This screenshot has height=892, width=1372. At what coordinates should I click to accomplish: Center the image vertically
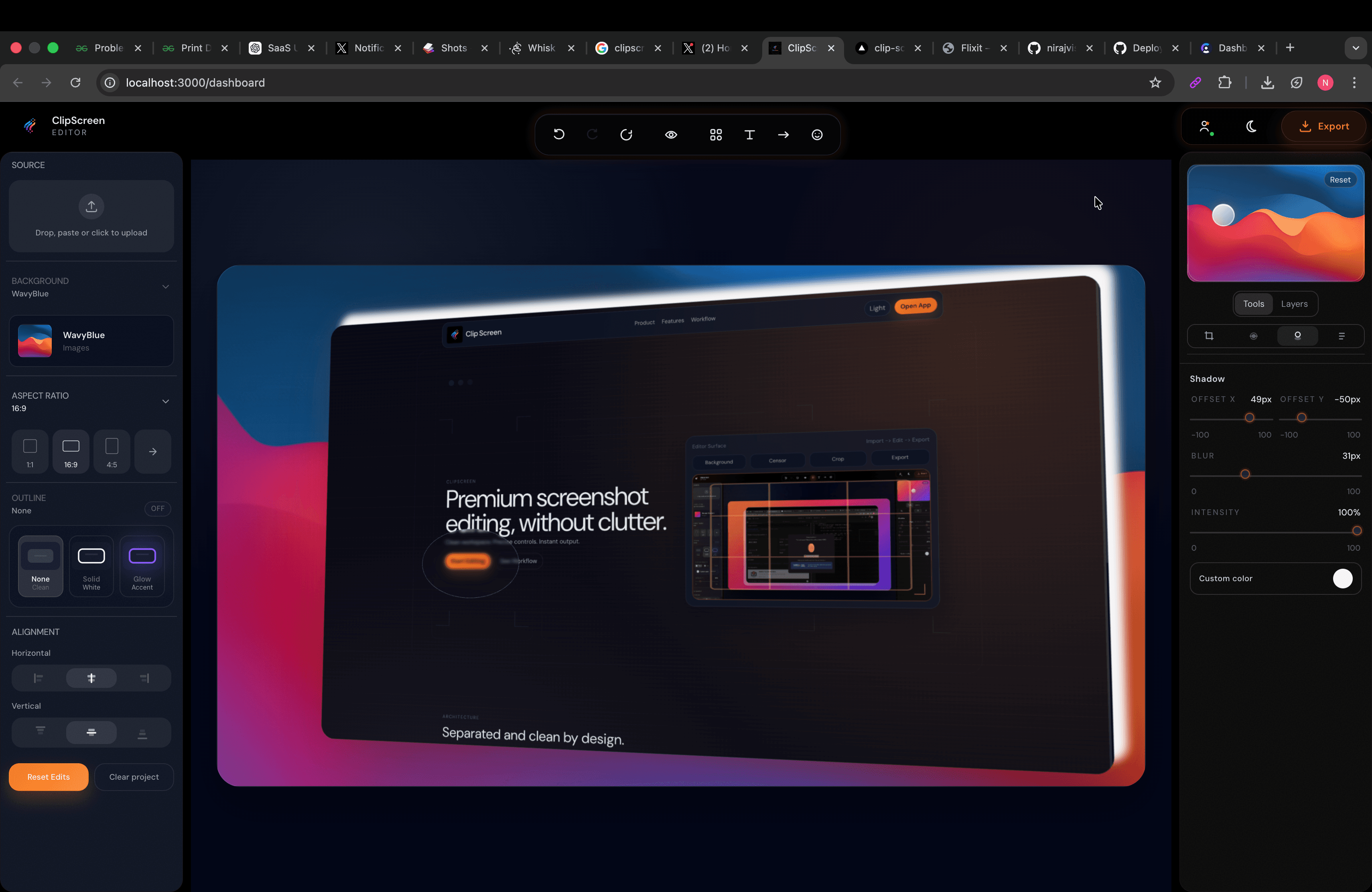click(91, 732)
